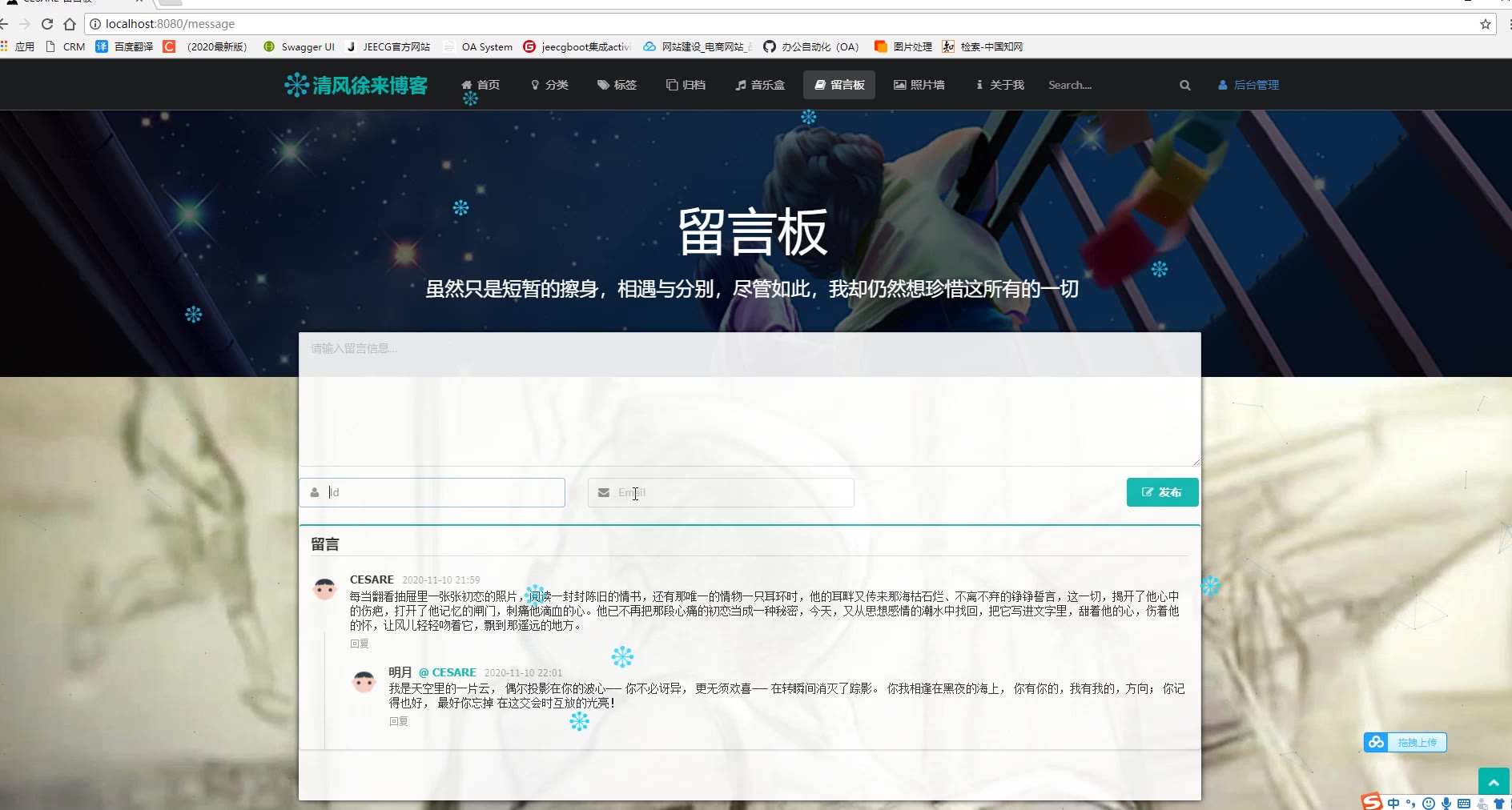This screenshot has height=810, width=1512.
Task: Toggle Sogou 中 Chinese/English input mode
Action: [x=1394, y=804]
